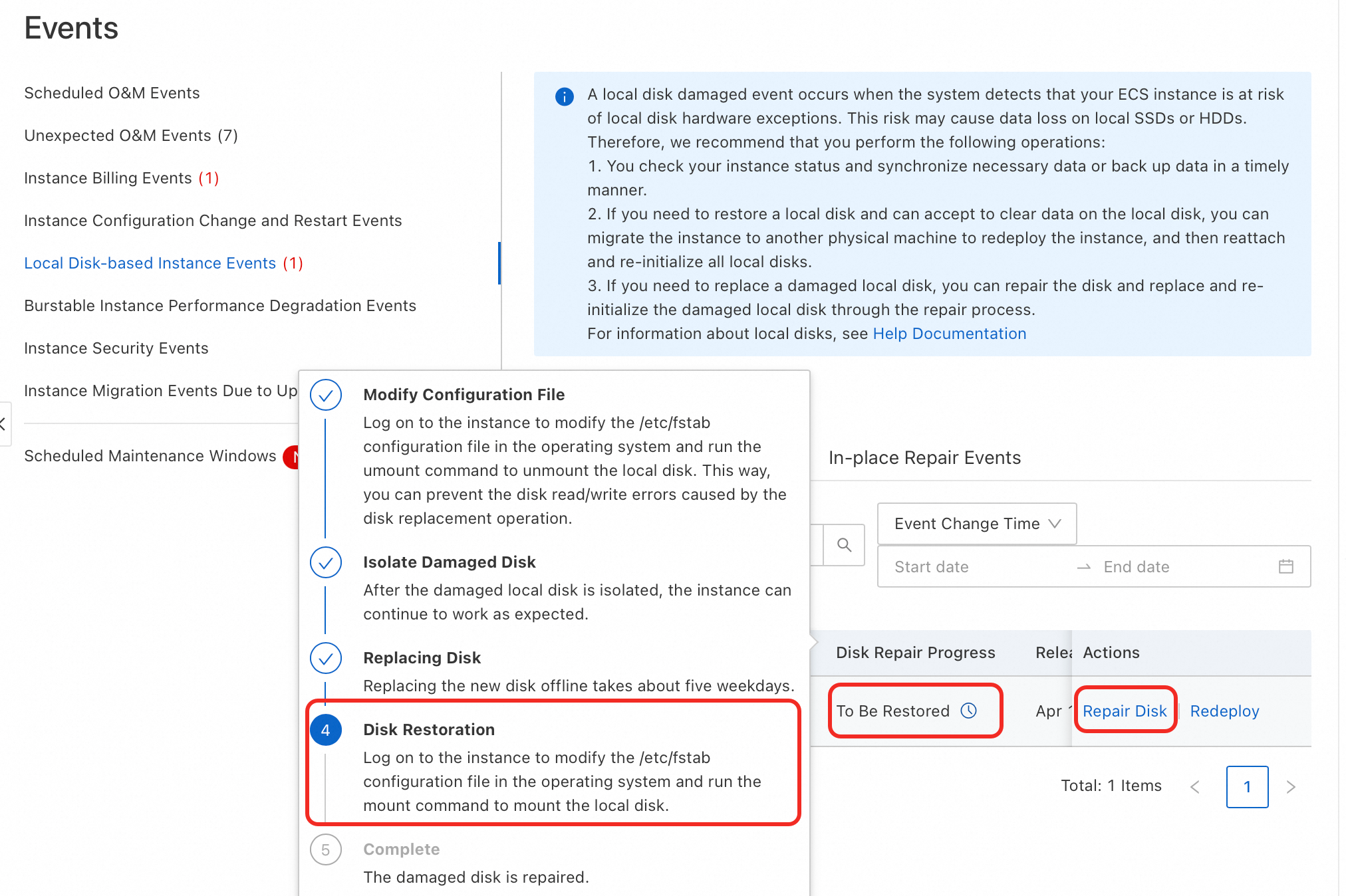Click the clock icon beside To Be Restored
This screenshot has height=896, width=1346.
[969, 711]
